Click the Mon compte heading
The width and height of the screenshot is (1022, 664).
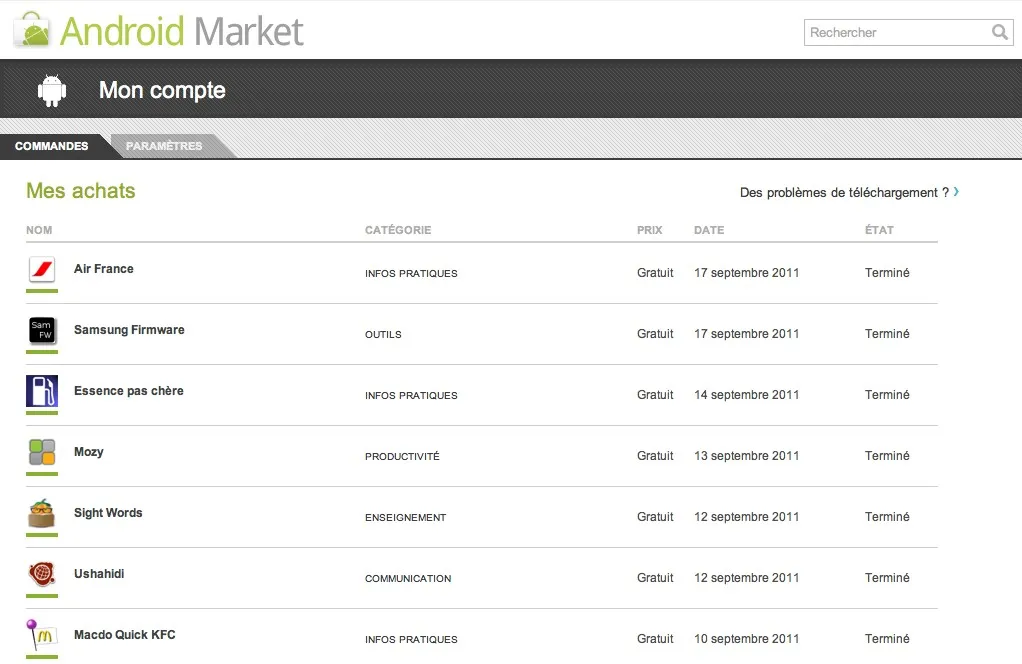162,90
